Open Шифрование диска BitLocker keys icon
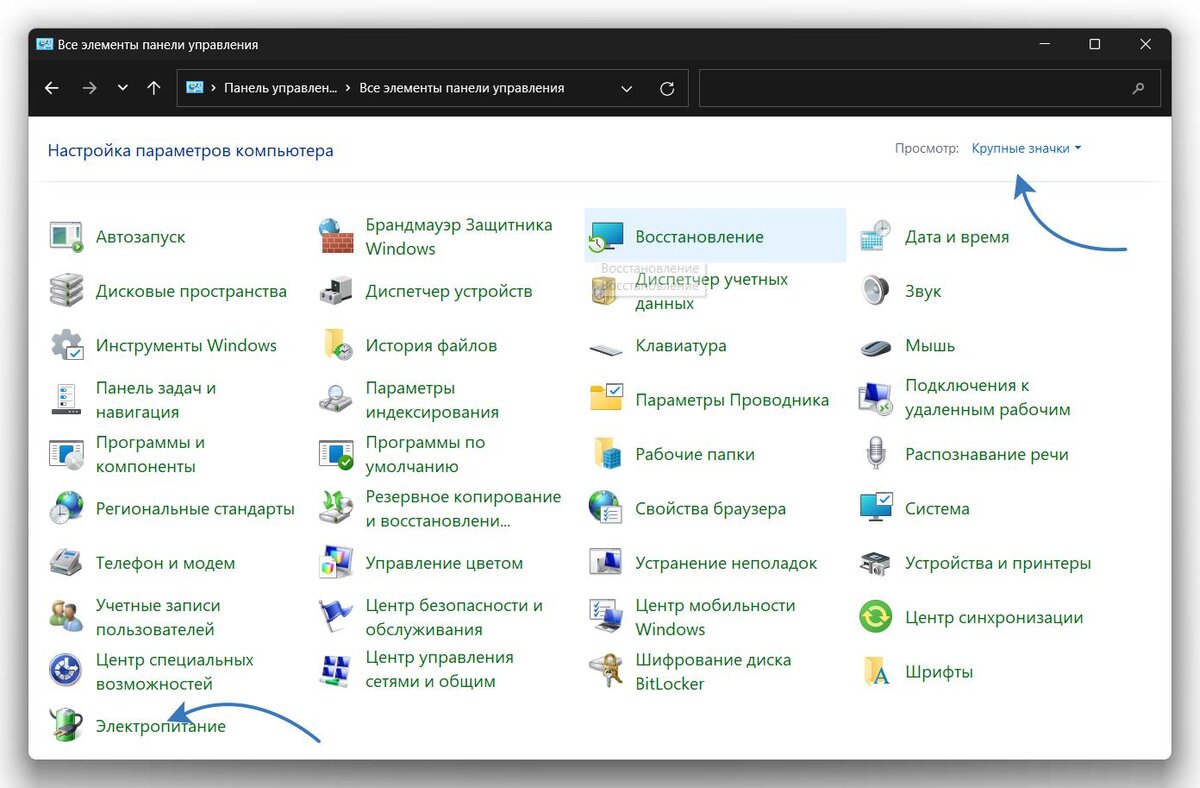1200x788 pixels. pyautogui.click(x=606, y=671)
